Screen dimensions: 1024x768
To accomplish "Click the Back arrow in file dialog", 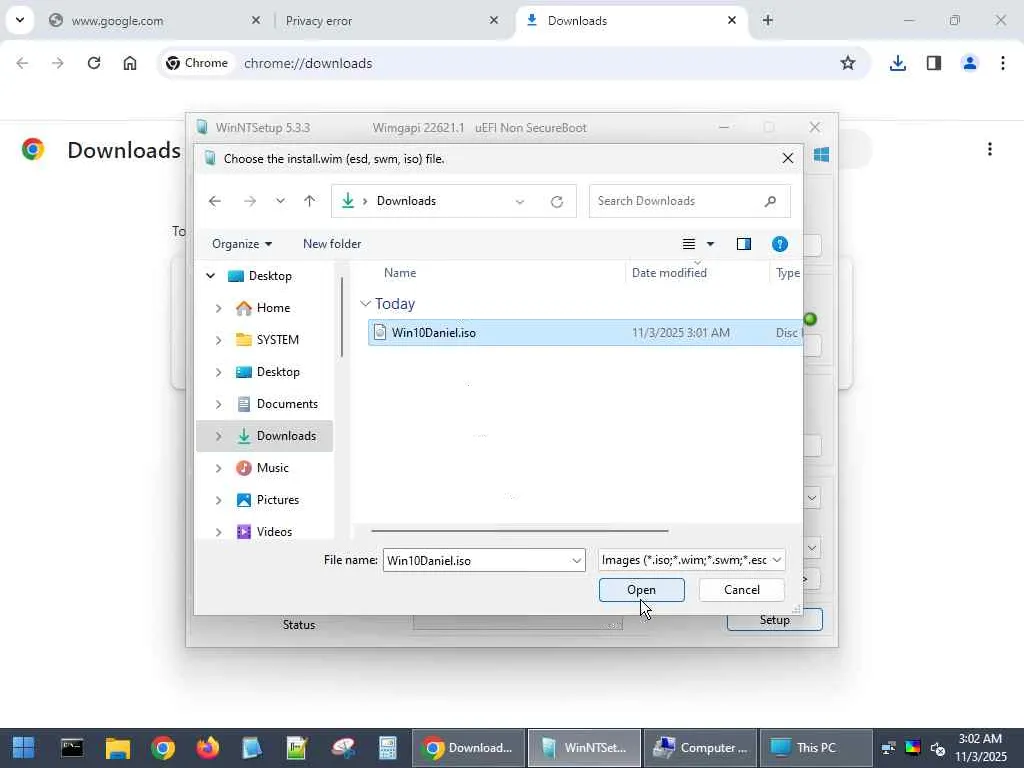I will tap(214, 201).
